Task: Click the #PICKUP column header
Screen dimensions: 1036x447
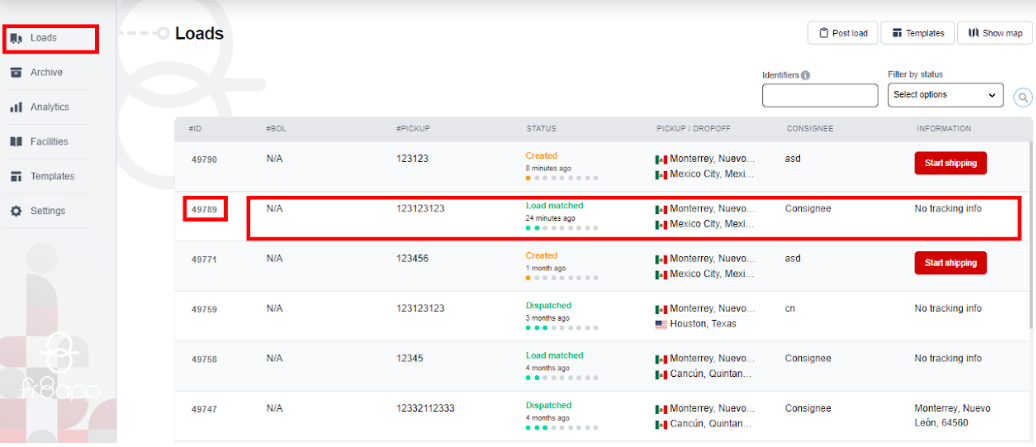Action: coord(413,129)
